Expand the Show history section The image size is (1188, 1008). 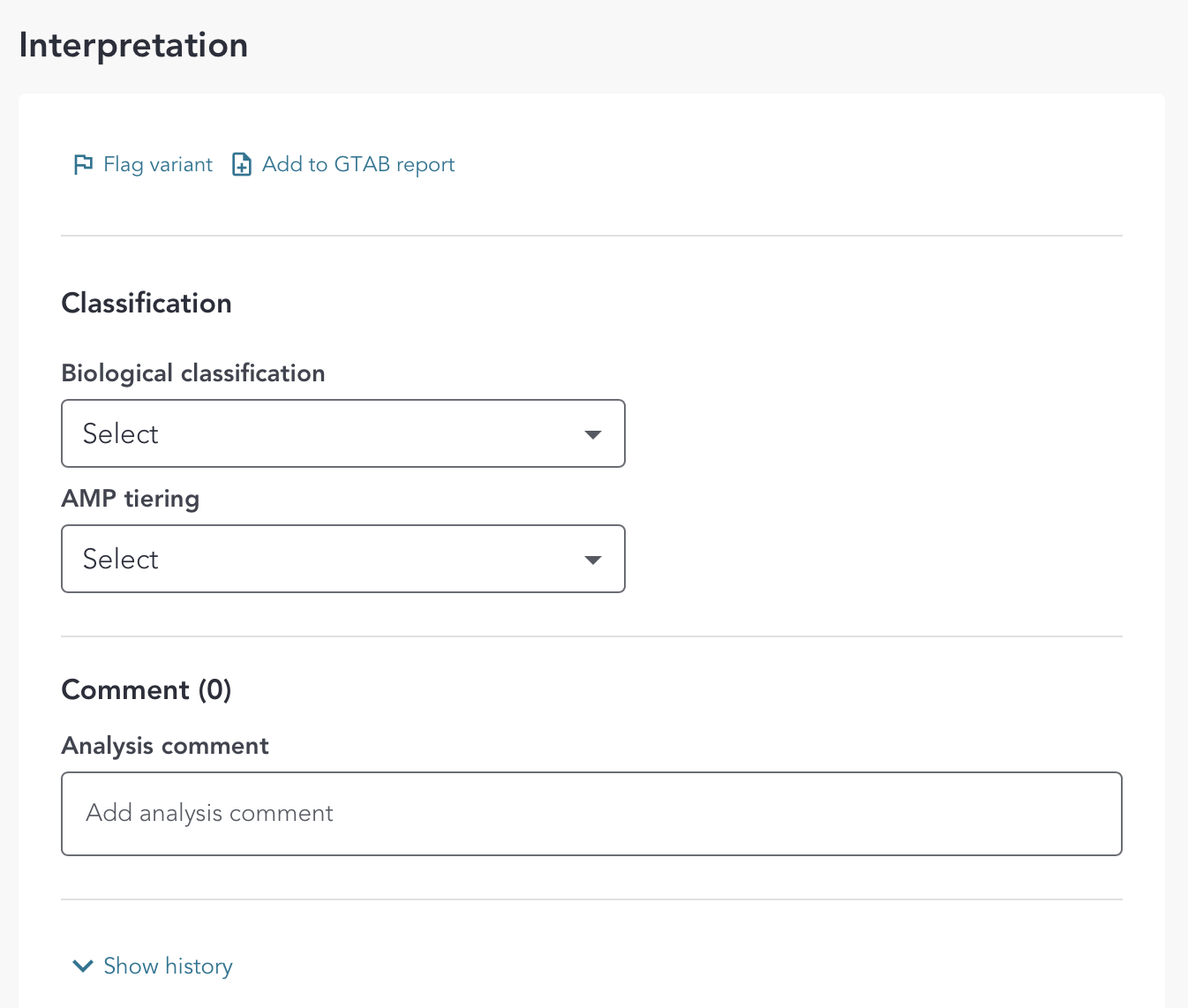click(168, 966)
